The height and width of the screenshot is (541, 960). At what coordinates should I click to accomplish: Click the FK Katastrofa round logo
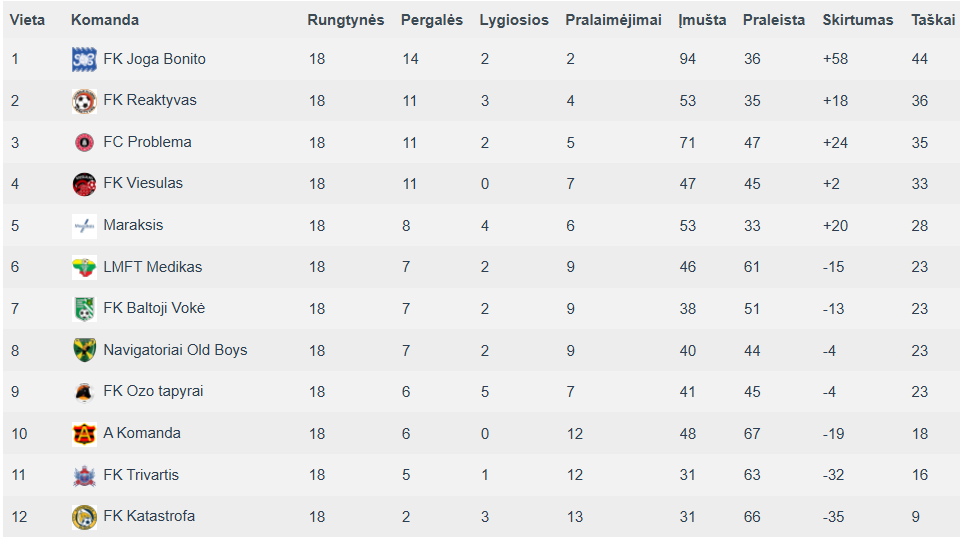84,517
